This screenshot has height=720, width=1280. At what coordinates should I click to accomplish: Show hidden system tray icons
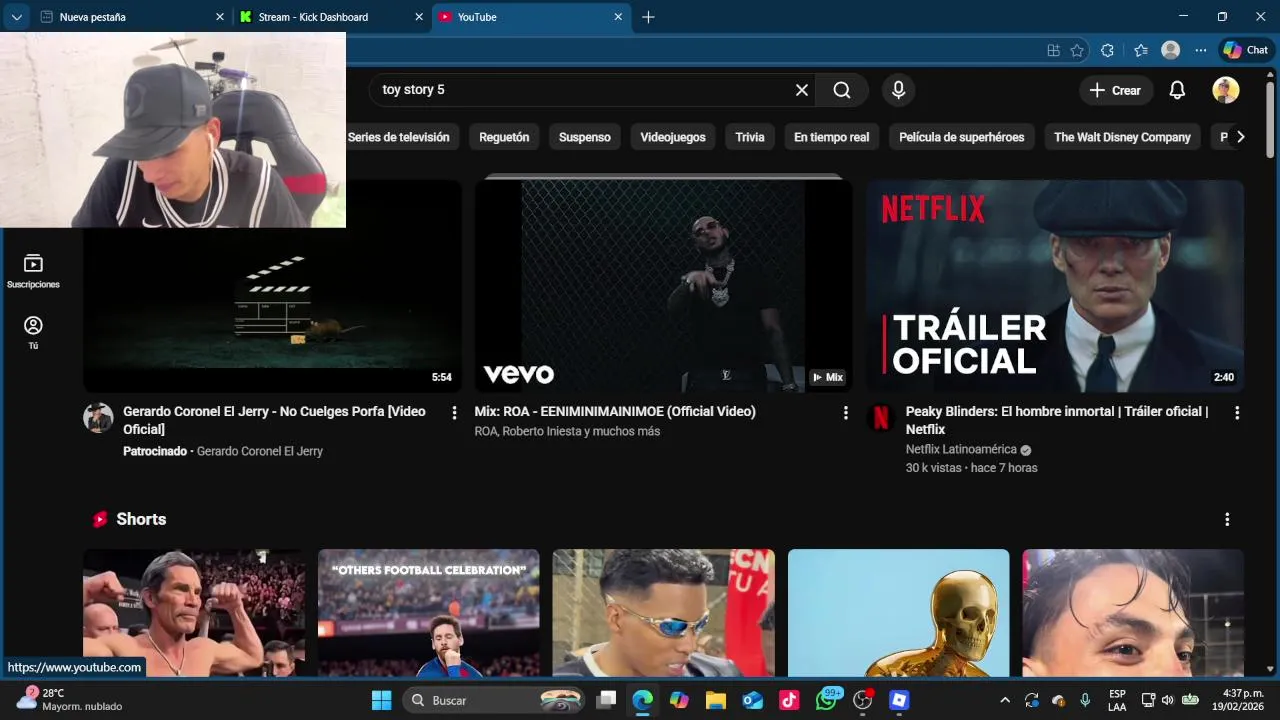click(1005, 700)
